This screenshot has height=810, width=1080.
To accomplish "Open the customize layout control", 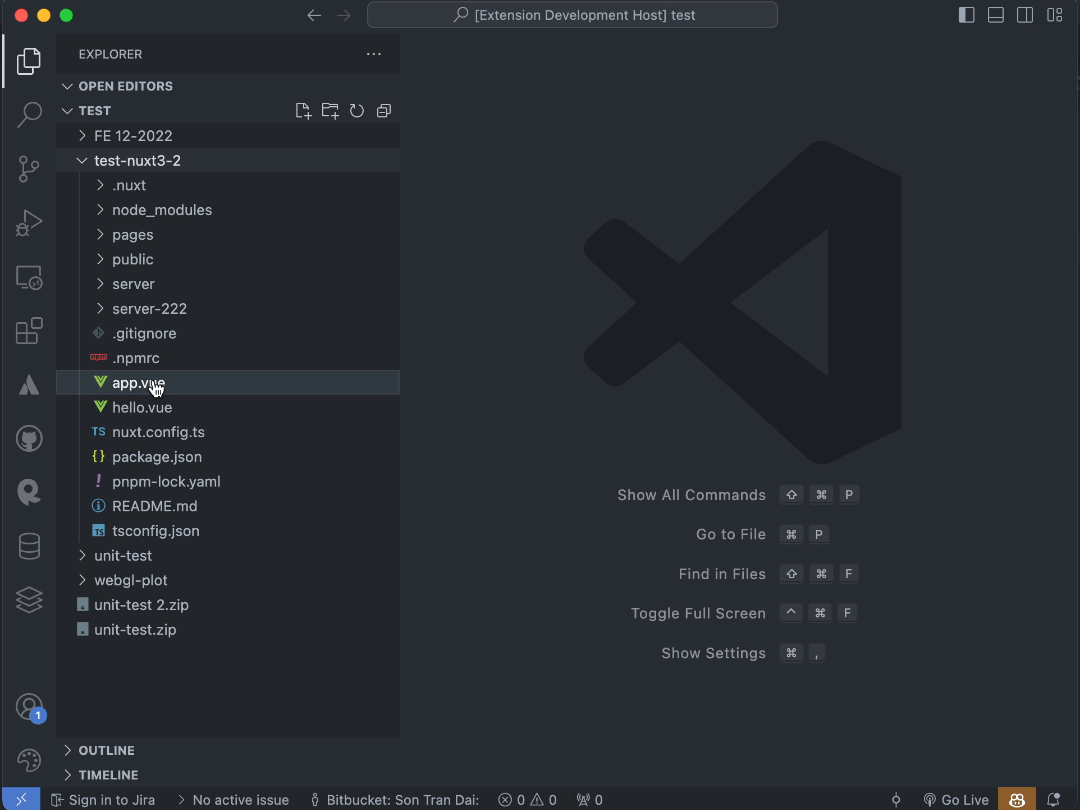I will coord(1055,15).
